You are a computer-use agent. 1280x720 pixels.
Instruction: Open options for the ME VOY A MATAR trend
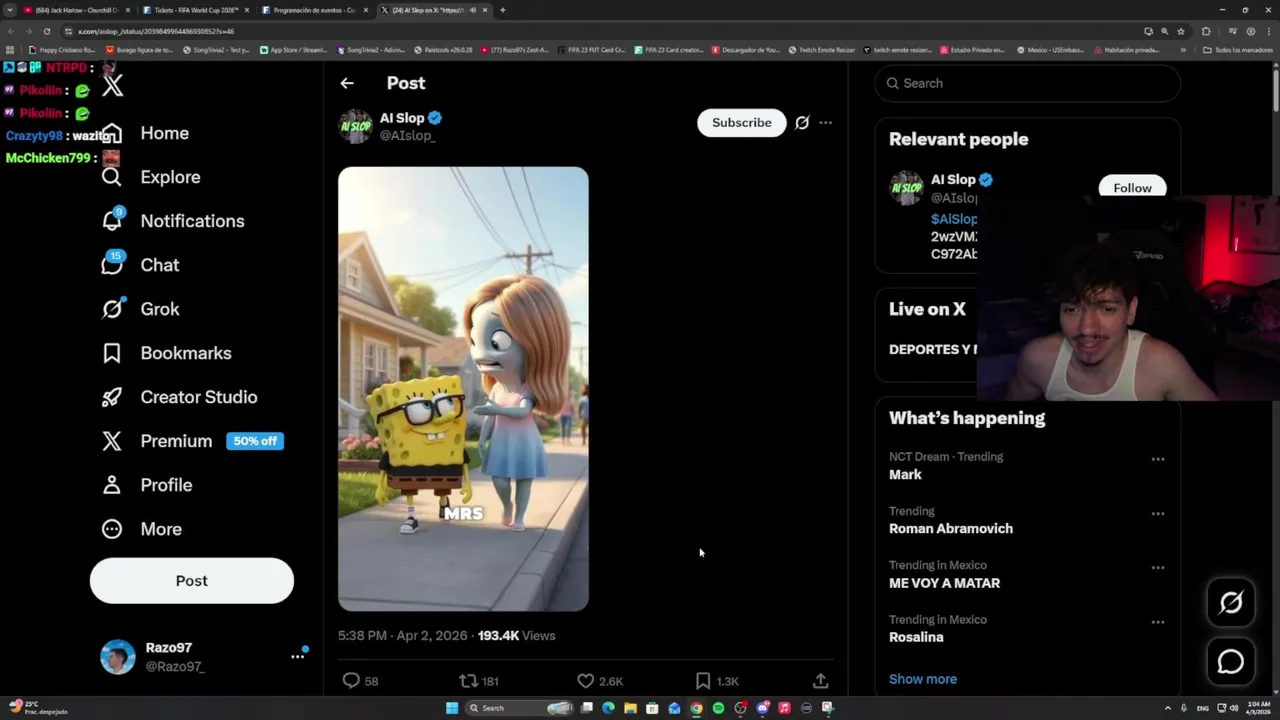tap(1158, 567)
